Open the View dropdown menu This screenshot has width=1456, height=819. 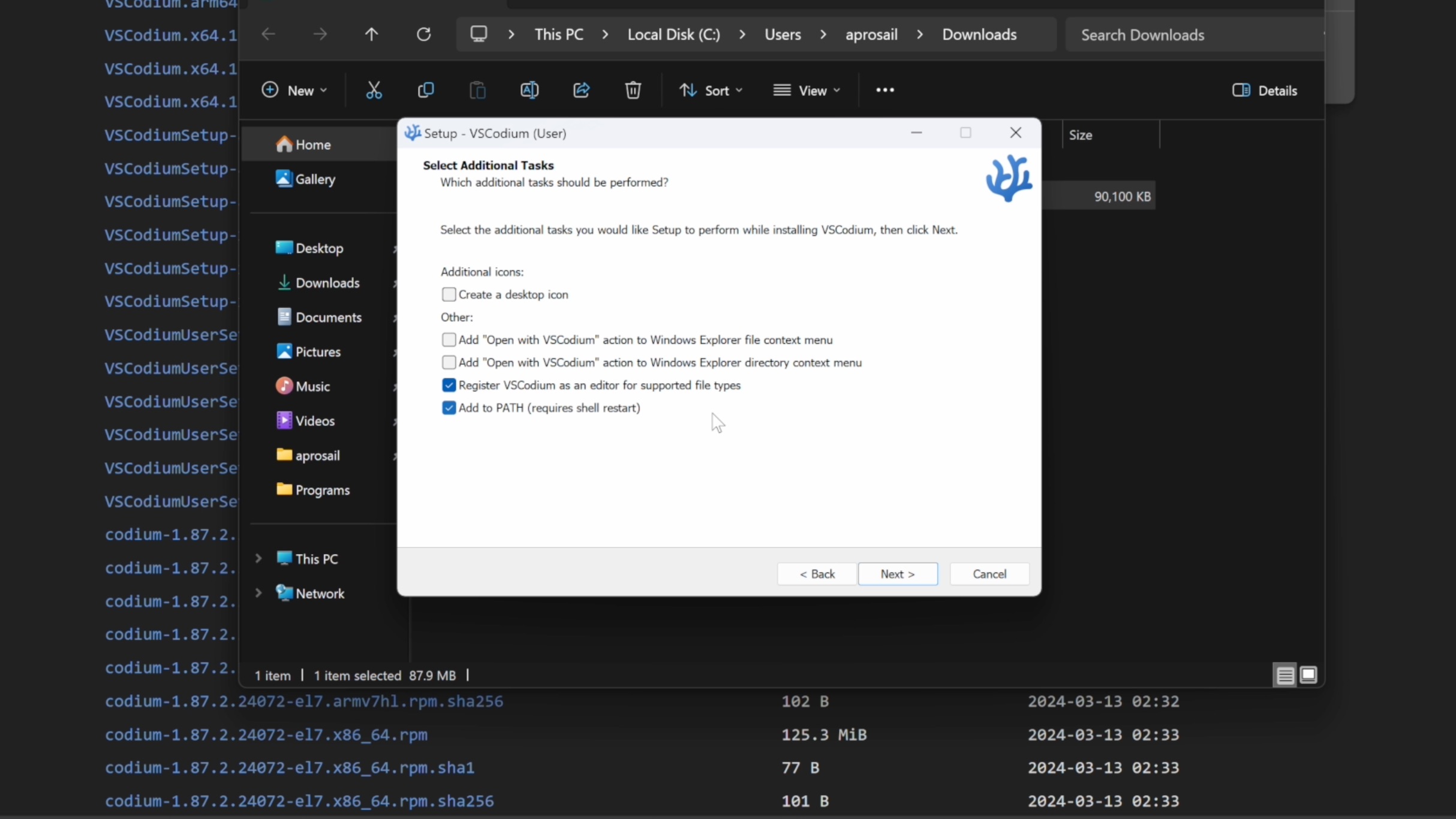[x=807, y=91]
